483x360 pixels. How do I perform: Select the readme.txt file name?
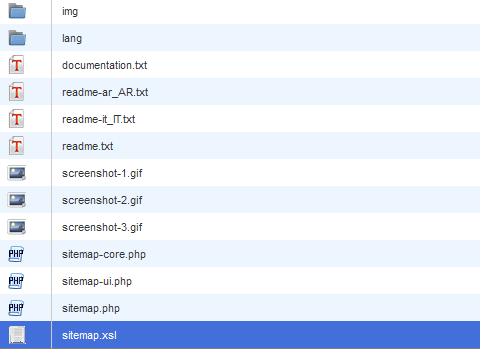coord(87,146)
